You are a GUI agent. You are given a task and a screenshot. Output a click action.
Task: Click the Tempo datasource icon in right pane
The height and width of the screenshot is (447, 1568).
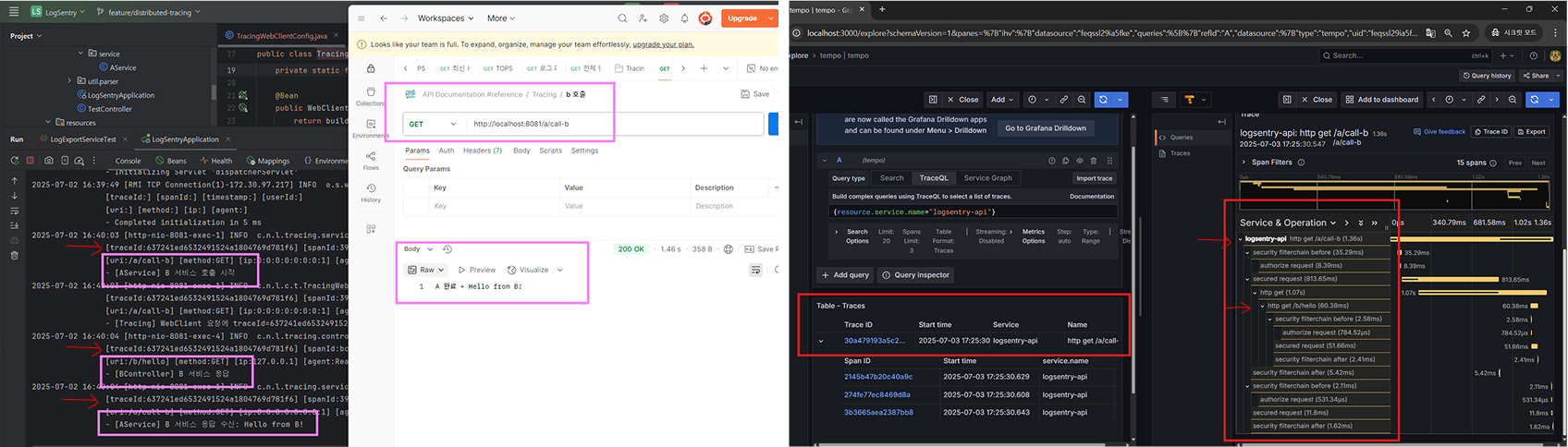pyautogui.click(x=1190, y=99)
